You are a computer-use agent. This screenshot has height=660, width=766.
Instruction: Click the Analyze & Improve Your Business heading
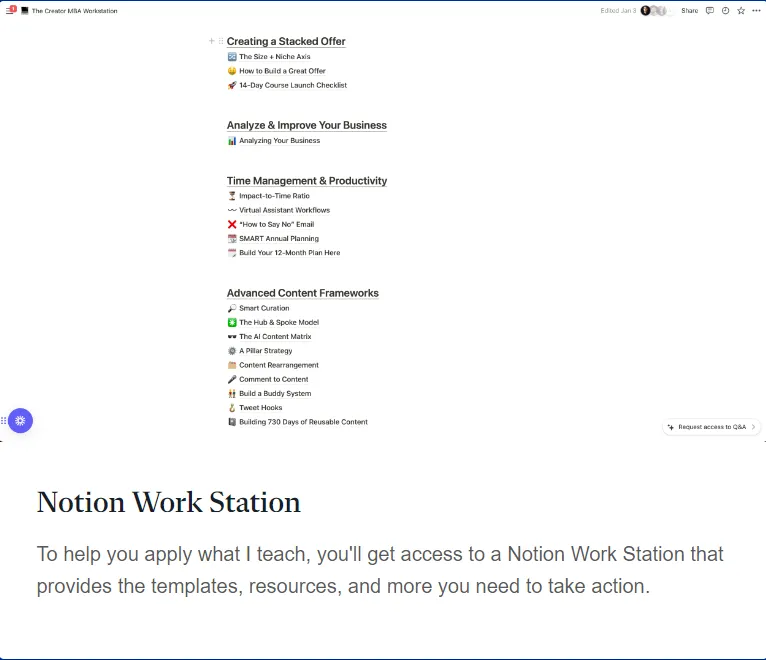tap(307, 126)
